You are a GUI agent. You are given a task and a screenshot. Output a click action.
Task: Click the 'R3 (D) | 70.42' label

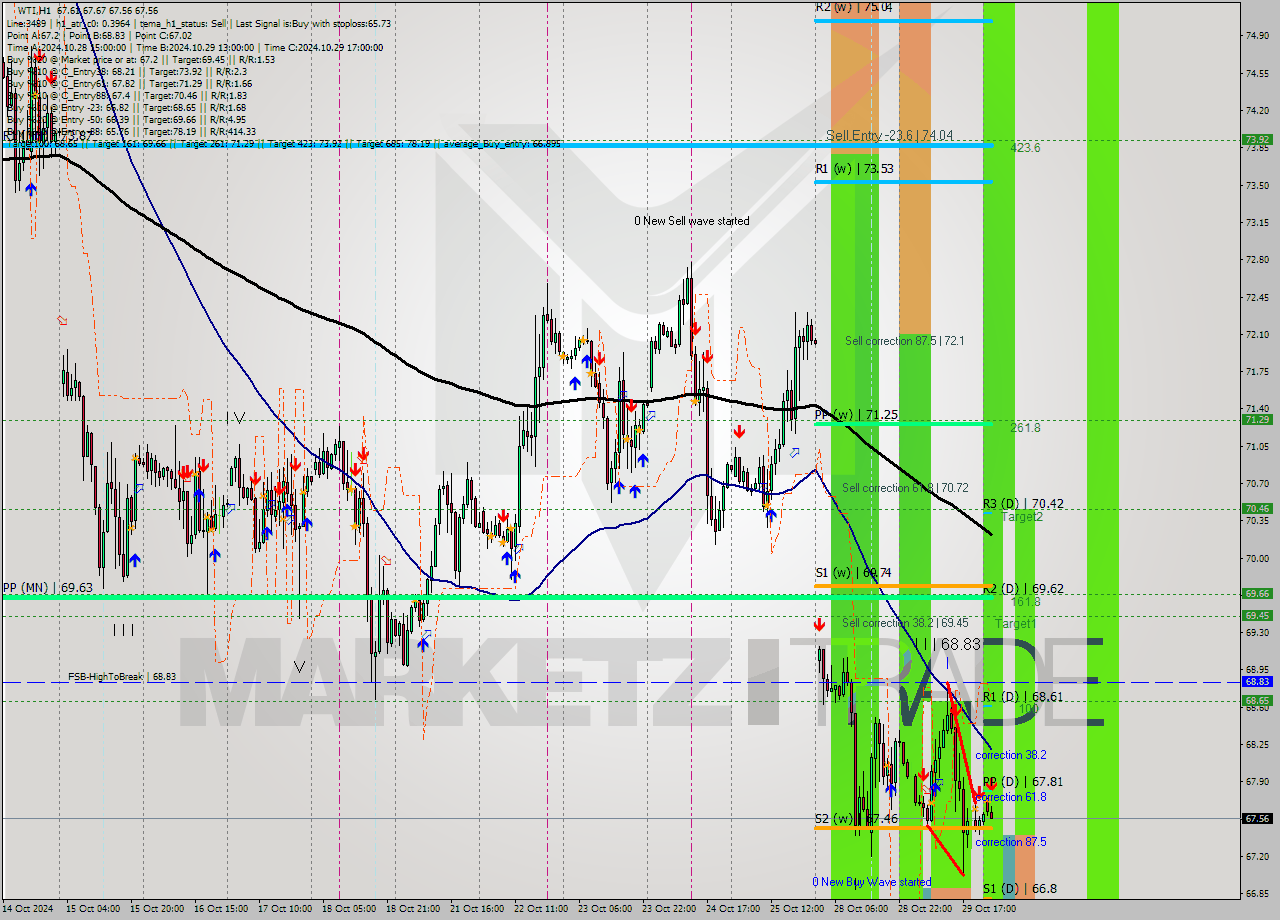pos(1022,504)
